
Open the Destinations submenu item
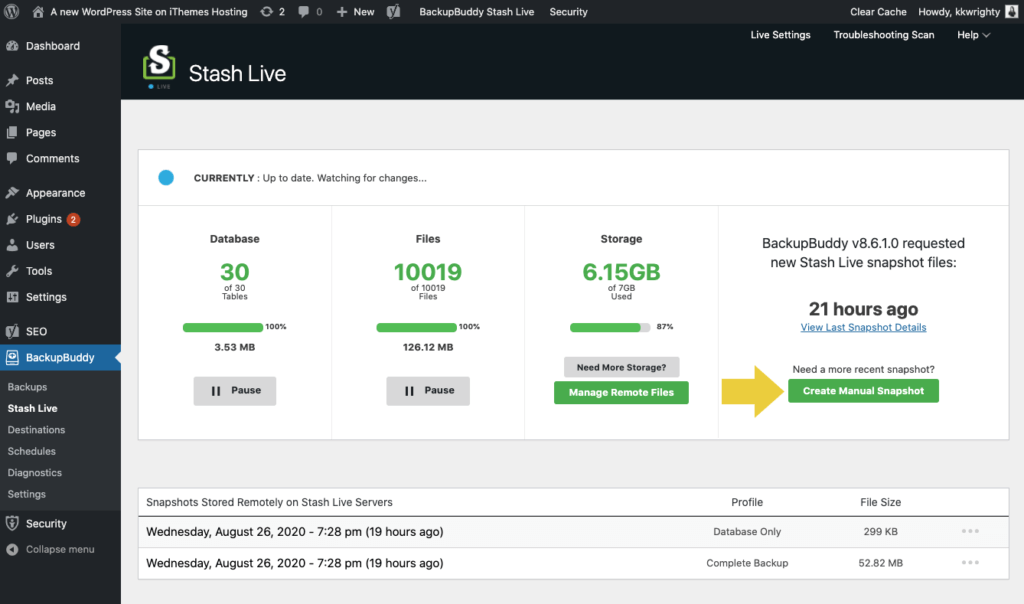pos(36,430)
